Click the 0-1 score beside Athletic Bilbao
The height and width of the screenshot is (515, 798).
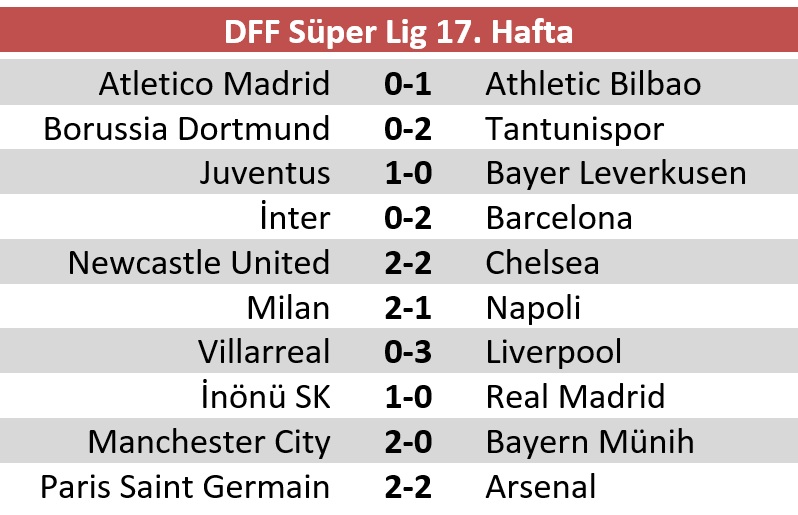coord(408,83)
